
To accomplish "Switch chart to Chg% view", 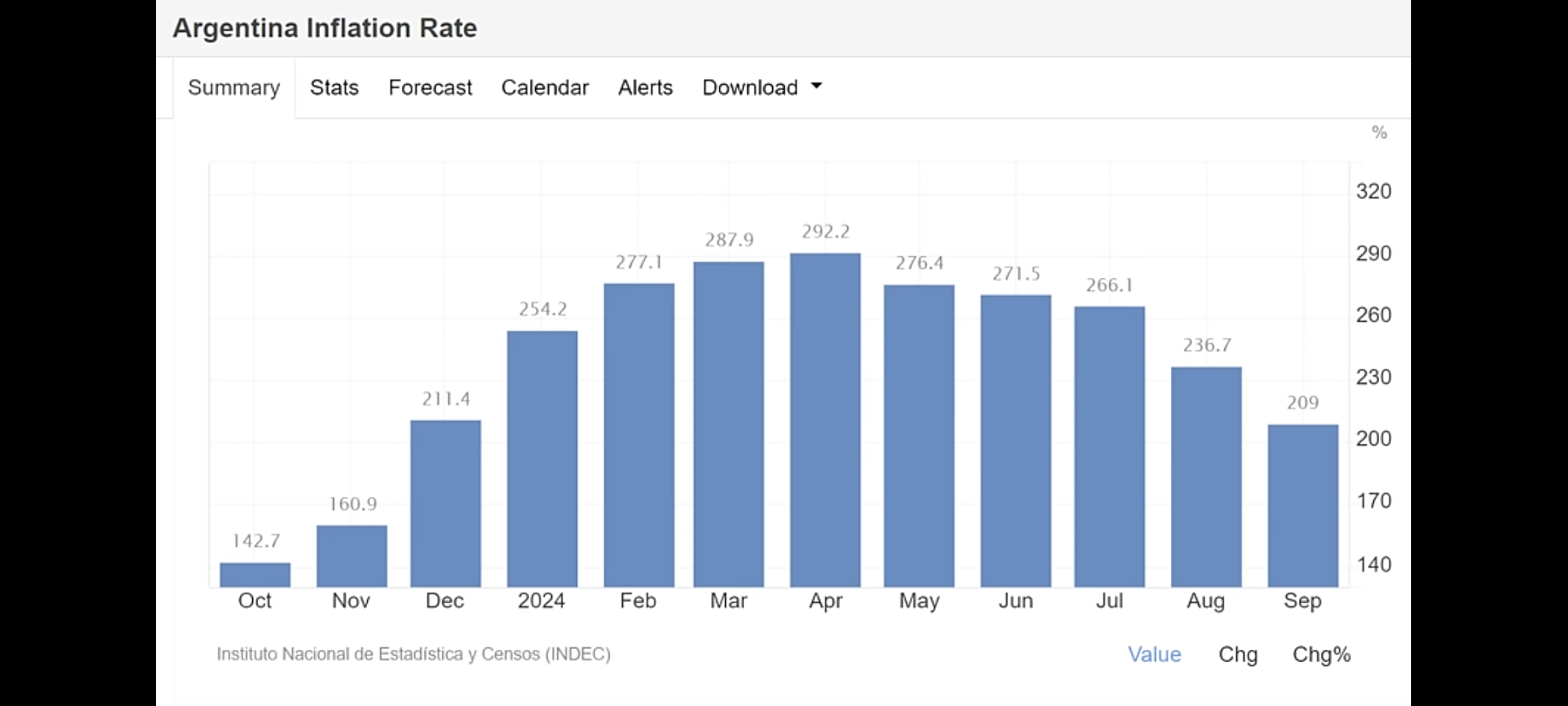I will (1321, 654).
